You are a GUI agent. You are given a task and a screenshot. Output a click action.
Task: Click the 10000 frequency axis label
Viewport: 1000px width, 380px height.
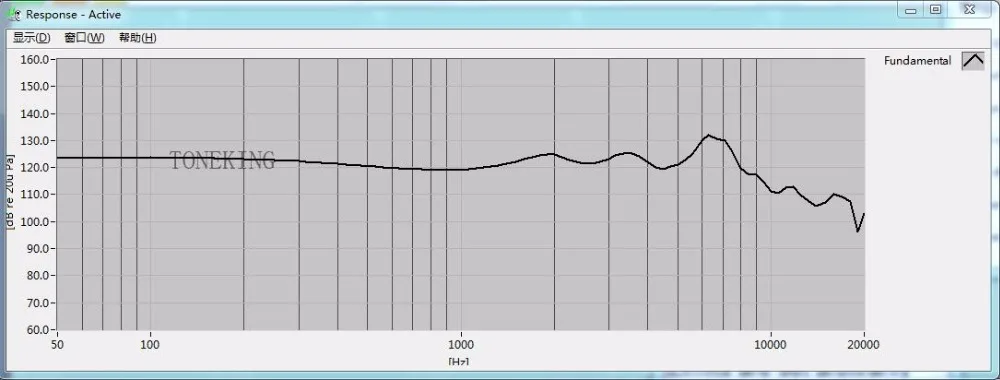coord(770,344)
